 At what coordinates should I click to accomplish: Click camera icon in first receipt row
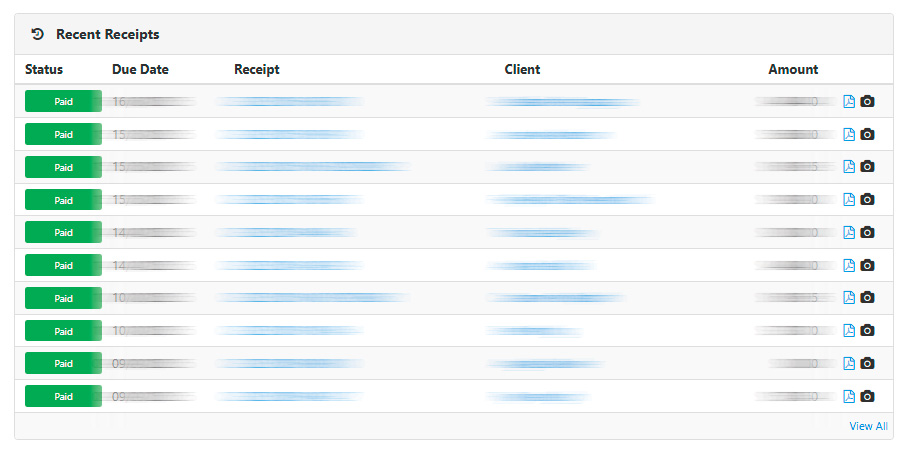point(867,101)
